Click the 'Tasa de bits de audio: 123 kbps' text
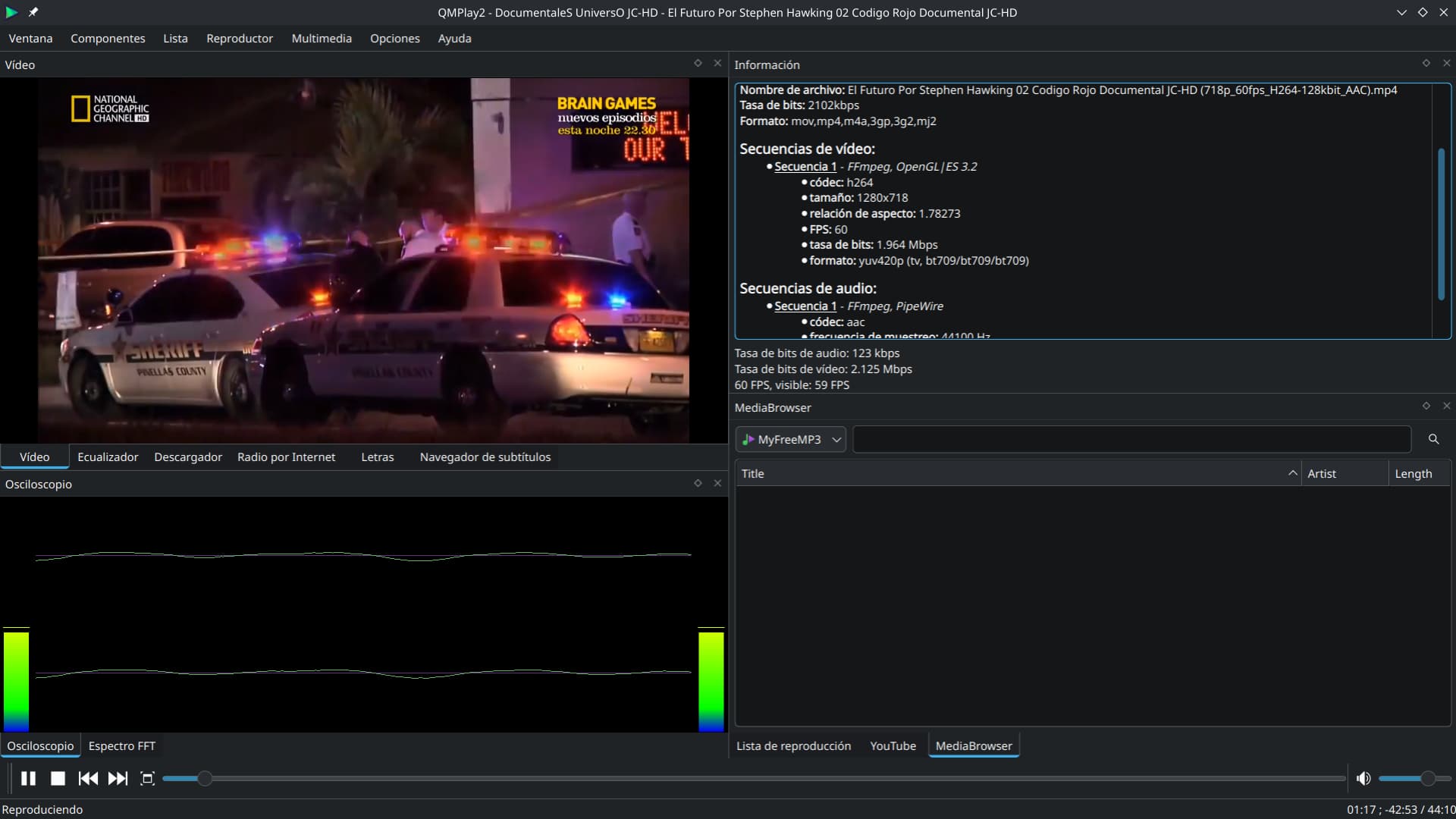 tap(817, 353)
